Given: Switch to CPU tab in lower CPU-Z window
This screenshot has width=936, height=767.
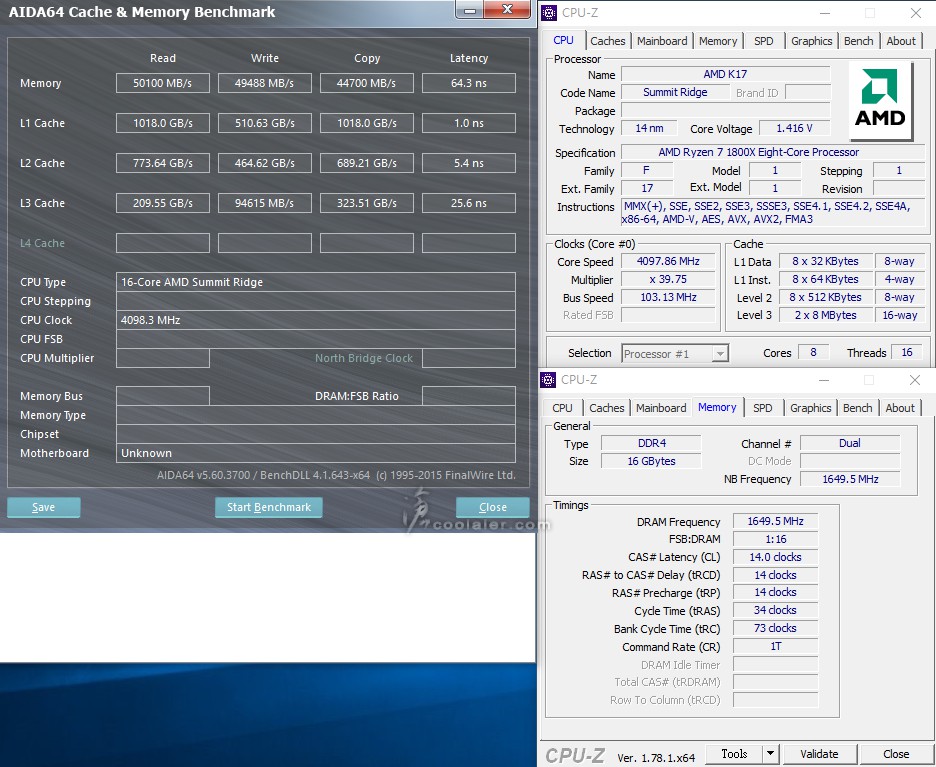Looking at the screenshot, I should click(x=562, y=408).
